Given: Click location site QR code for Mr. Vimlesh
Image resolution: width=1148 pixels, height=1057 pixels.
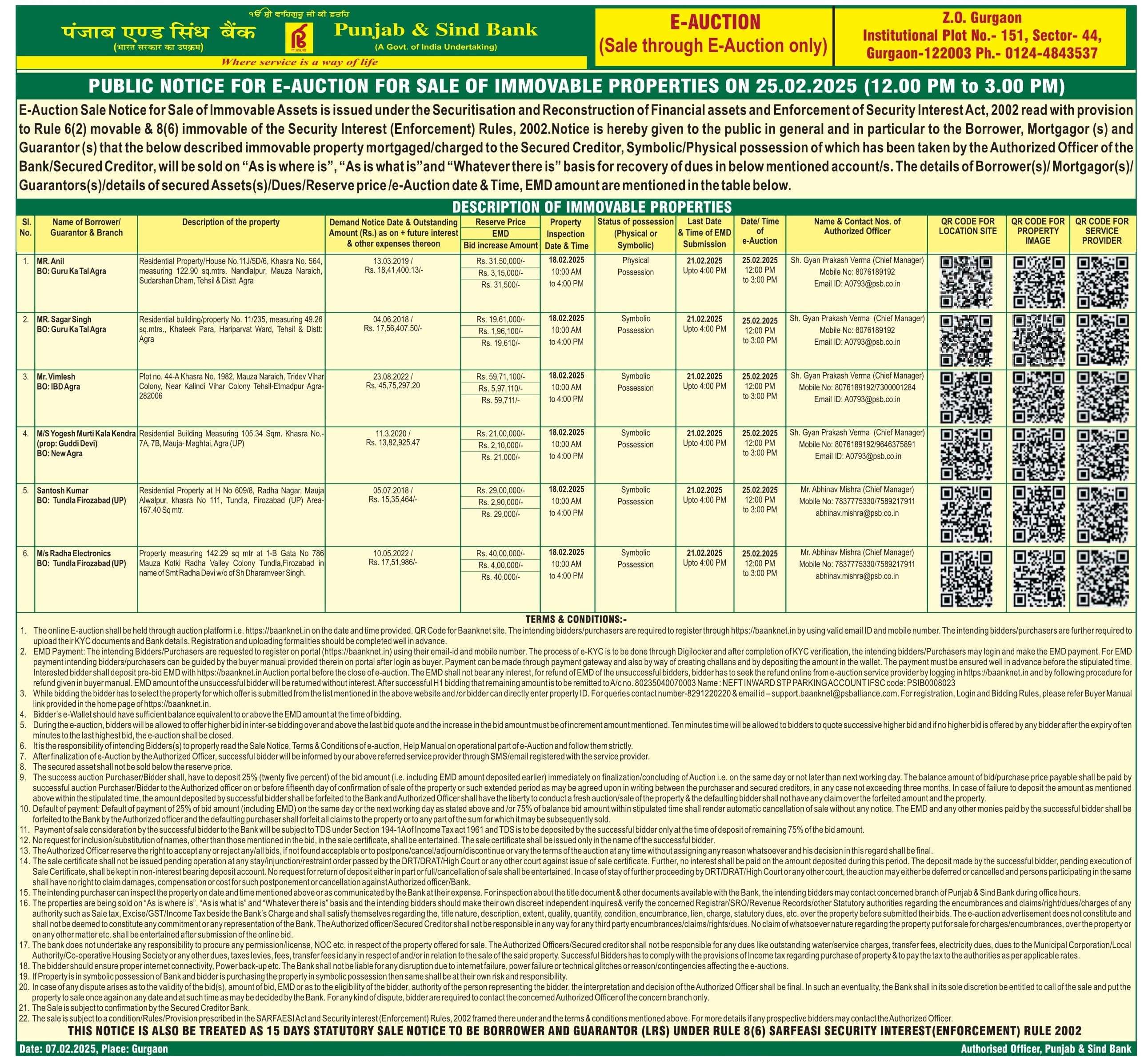Looking at the screenshot, I should click(966, 398).
